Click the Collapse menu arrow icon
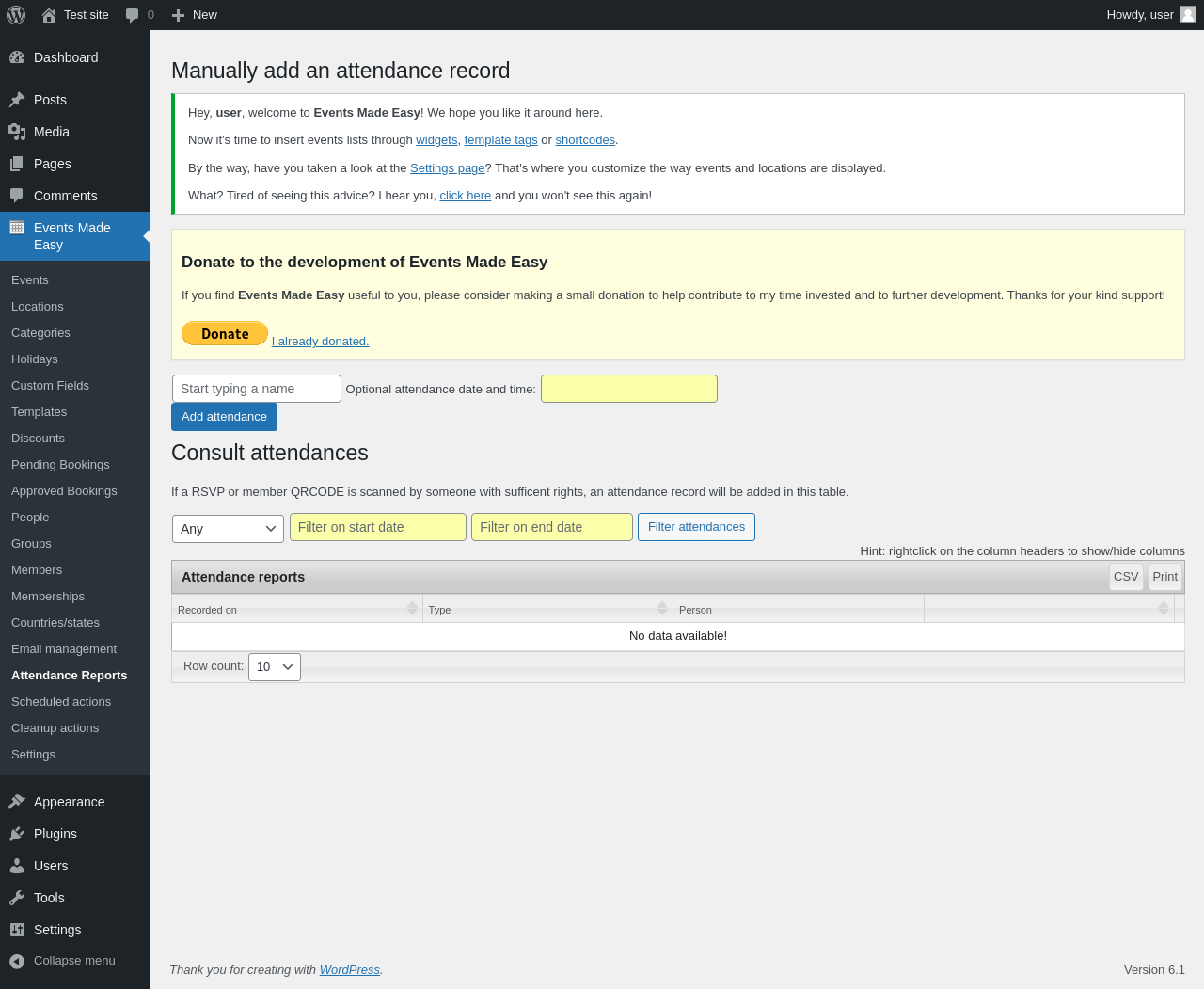Viewport: 1204px width, 989px height. pyautogui.click(x=17, y=961)
